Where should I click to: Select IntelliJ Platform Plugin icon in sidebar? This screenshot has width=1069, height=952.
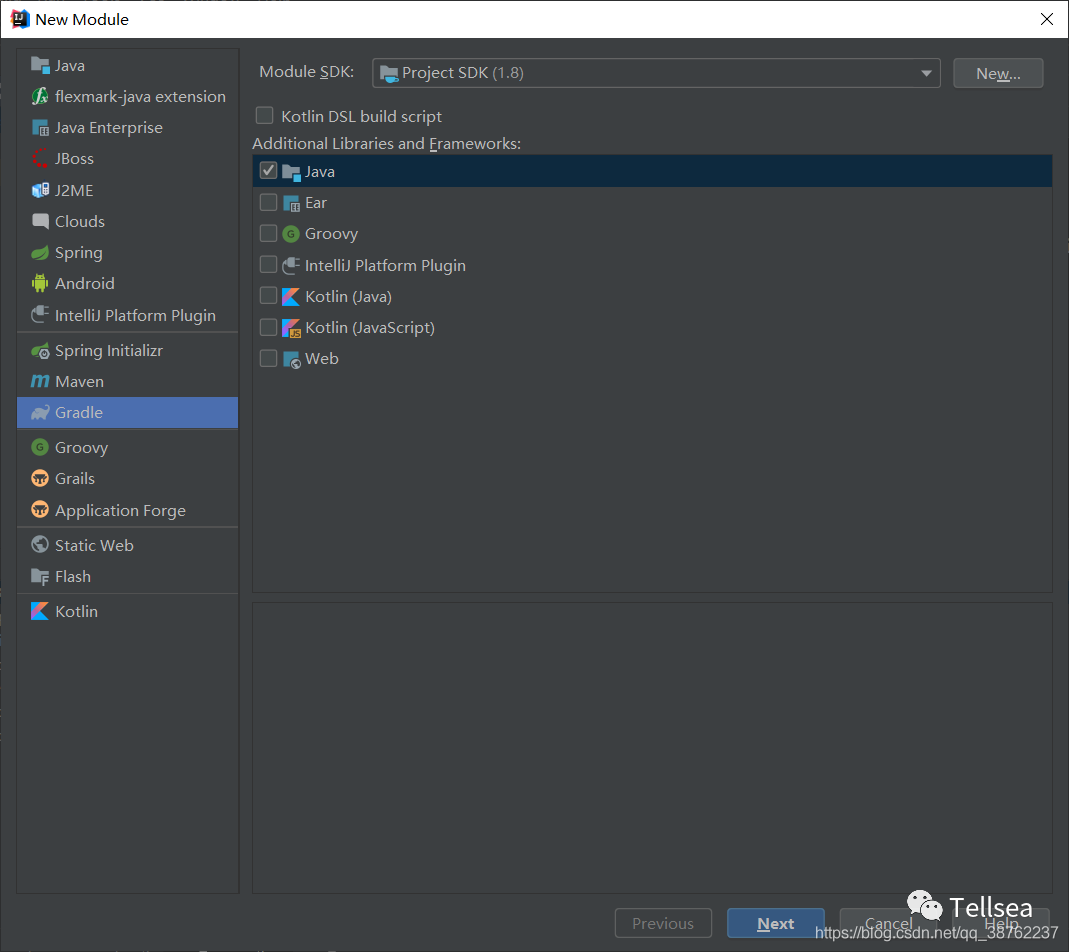point(40,315)
